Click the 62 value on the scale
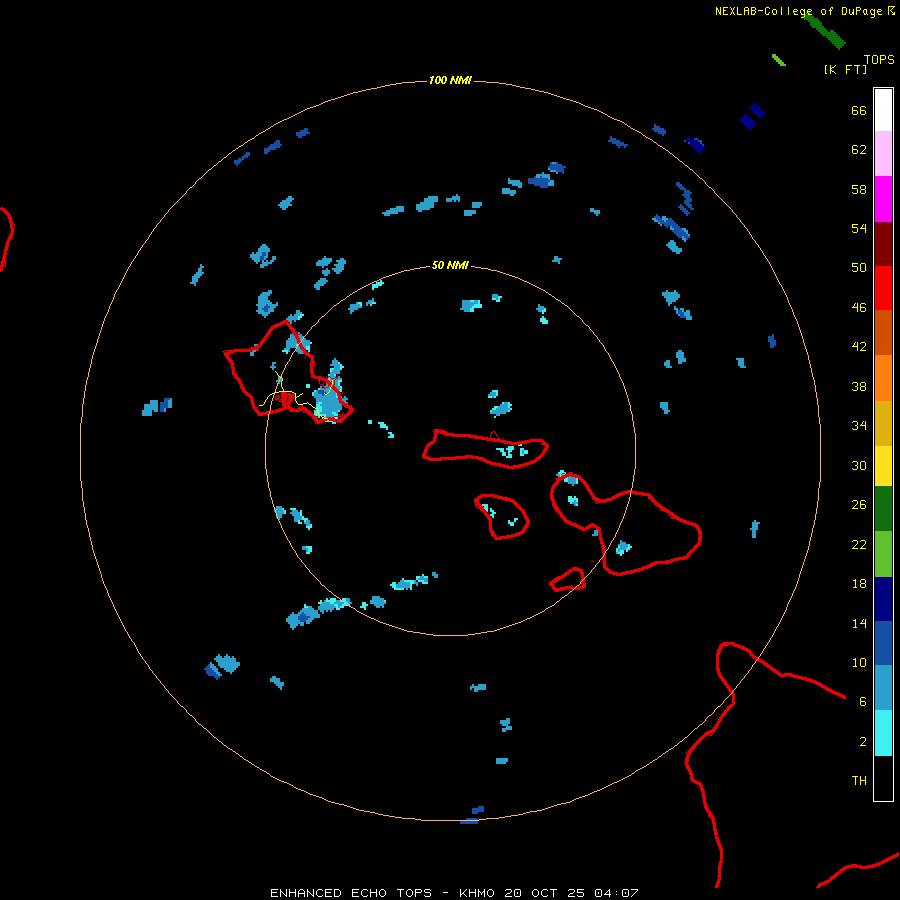 click(x=859, y=149)
